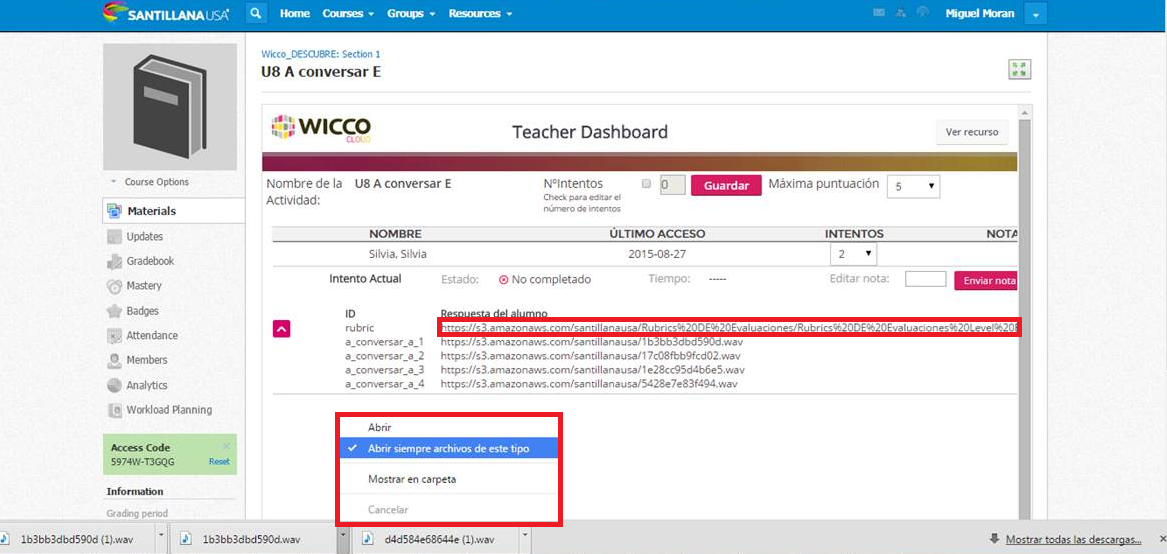Click the Workload Planning icon
The image size is (1167, 554).
114,410
